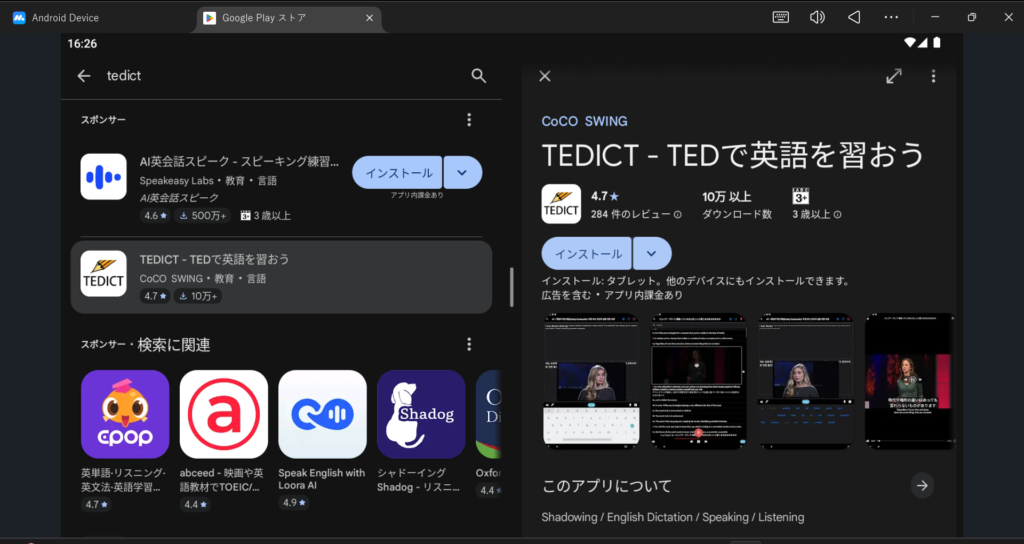This screenshot has width=1024, height=544.
Task: Open options for related sponsored apps
Action: pos(469,345)
